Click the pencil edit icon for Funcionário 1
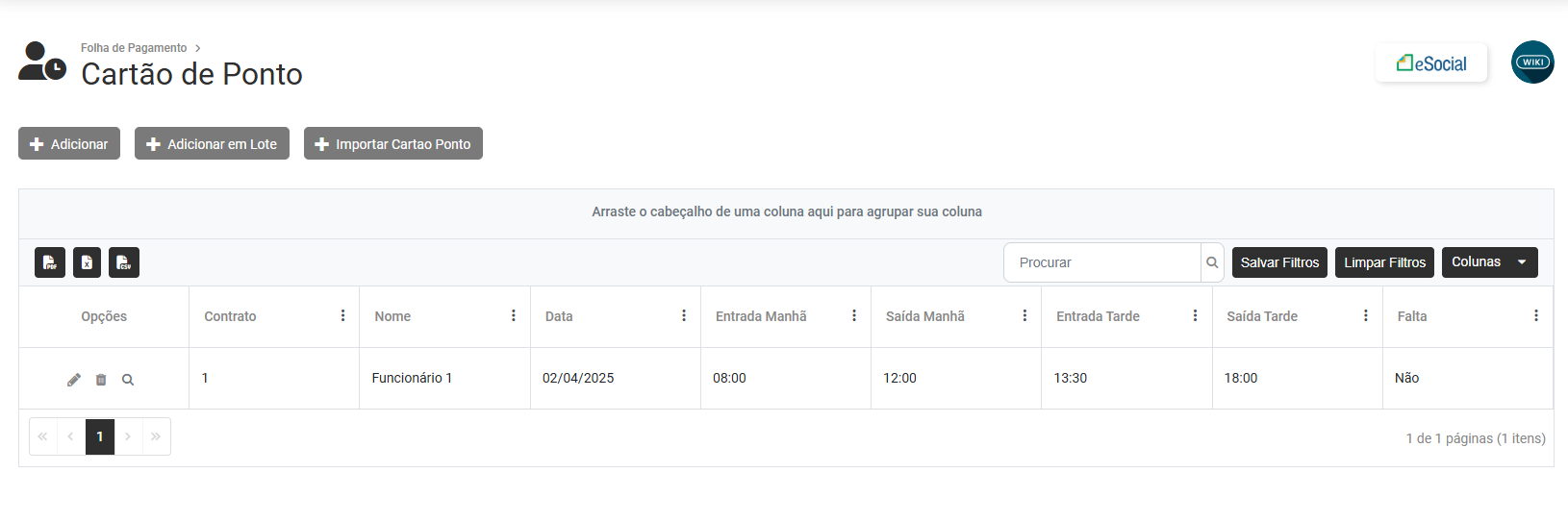Viewport: 1568px width, 522px height. 74,380
